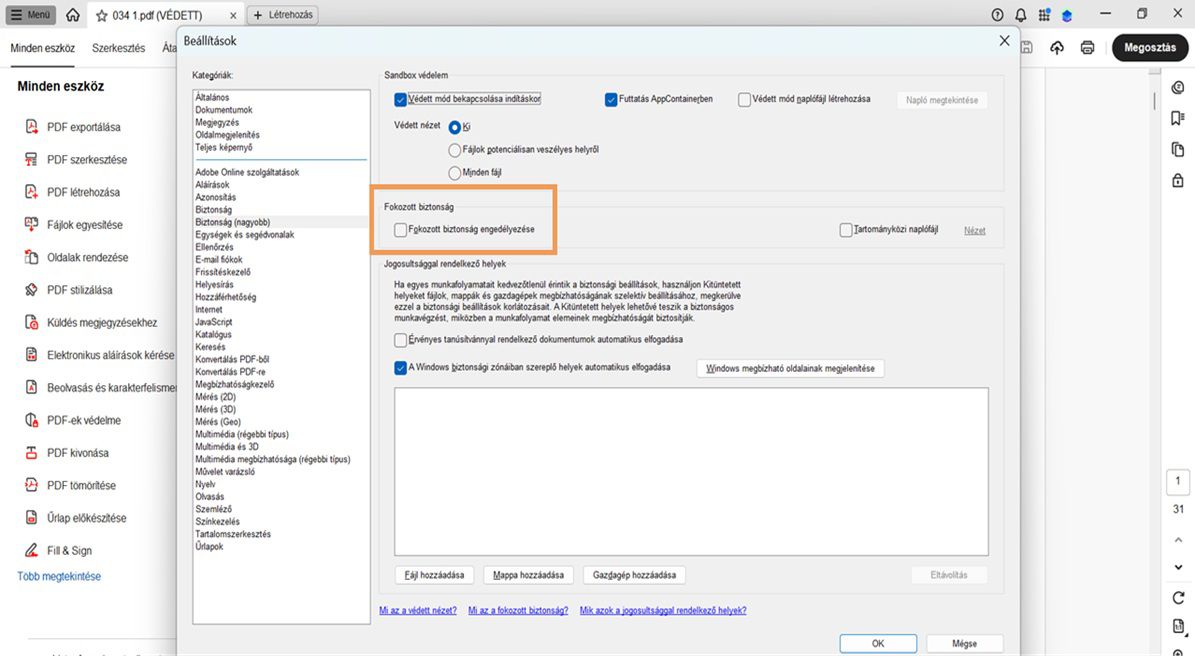The width and height of the screenshot is (1195, 661).
Task: Select the Aláírások category
Action: pos(212,185)
